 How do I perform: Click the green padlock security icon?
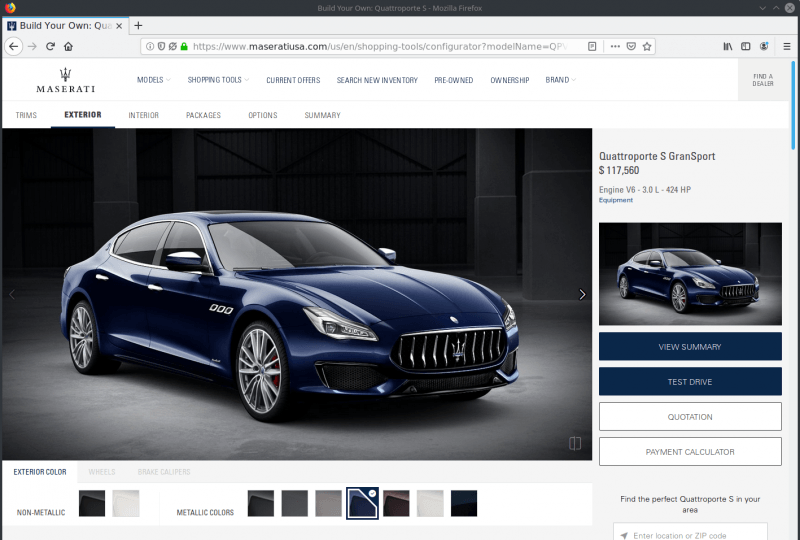click(x=184, y=46)
